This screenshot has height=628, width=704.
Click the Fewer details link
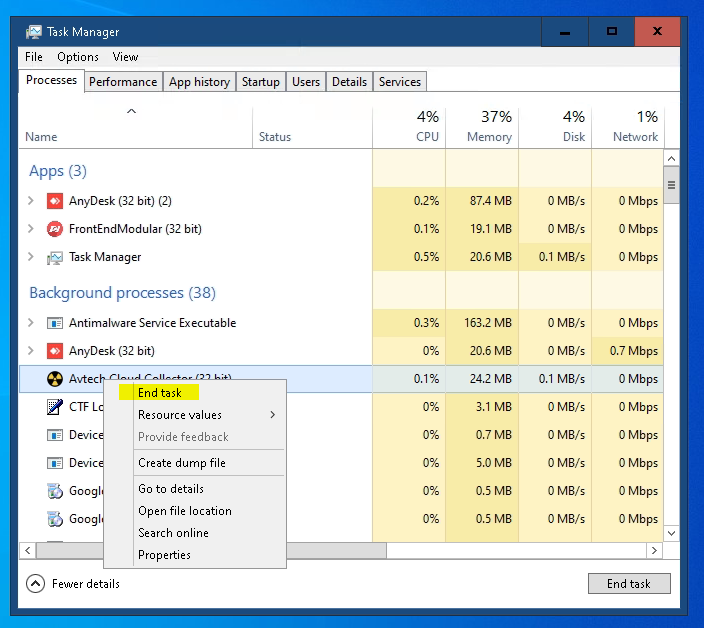point(86,584)
